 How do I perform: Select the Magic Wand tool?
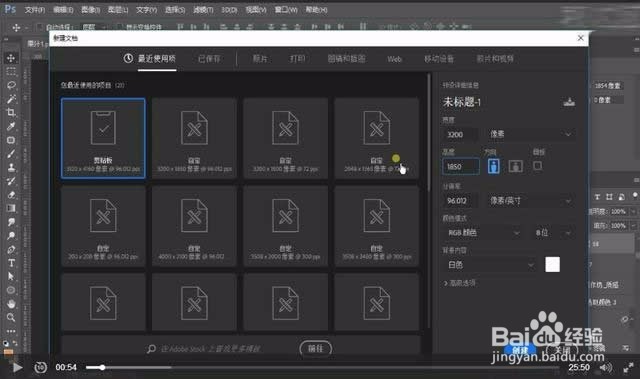pyautogui.click(x=11, y=99)
